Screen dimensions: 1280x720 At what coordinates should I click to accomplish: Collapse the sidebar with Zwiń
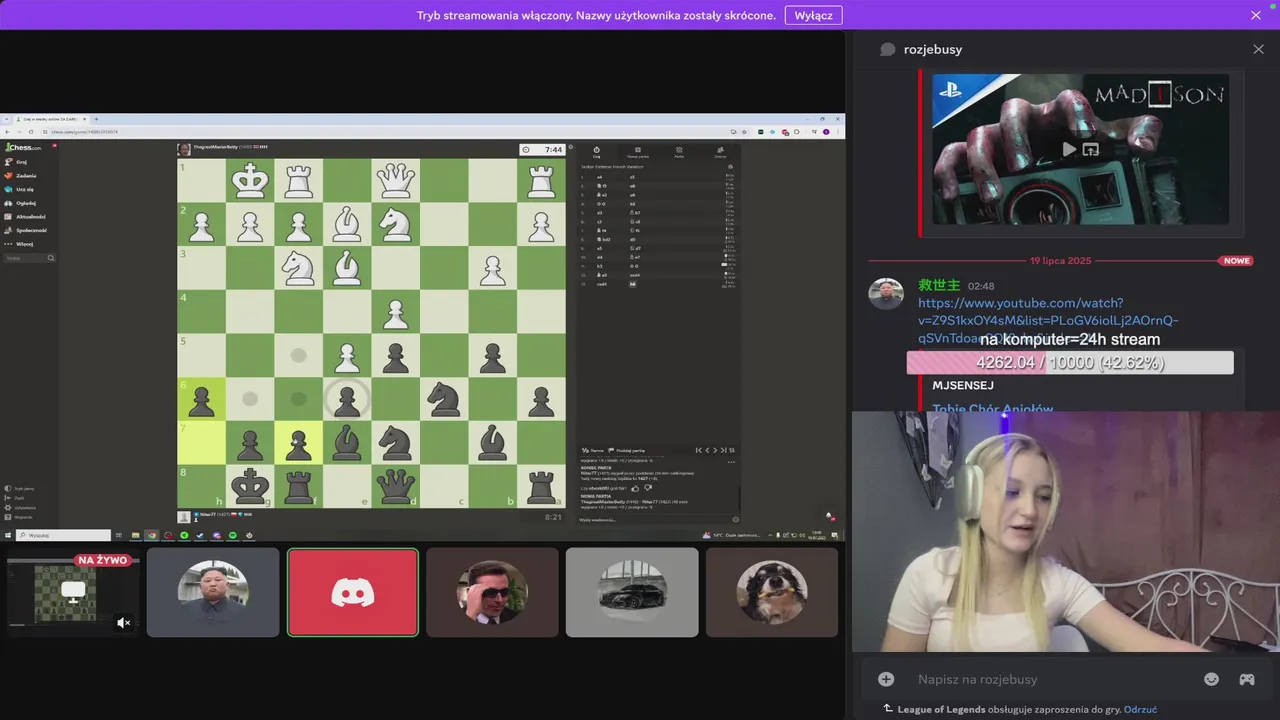coord(14,498)
